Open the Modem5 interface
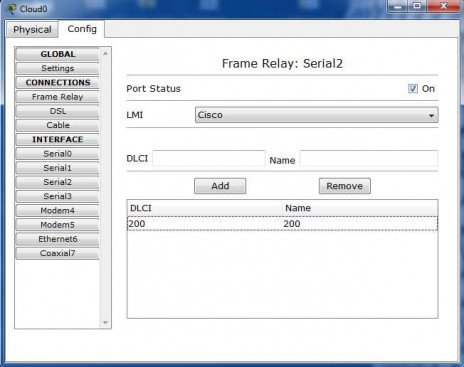Image resolution: width=464 pixels, height=367 pixels. pyautogui.click(x=57, y=225)
